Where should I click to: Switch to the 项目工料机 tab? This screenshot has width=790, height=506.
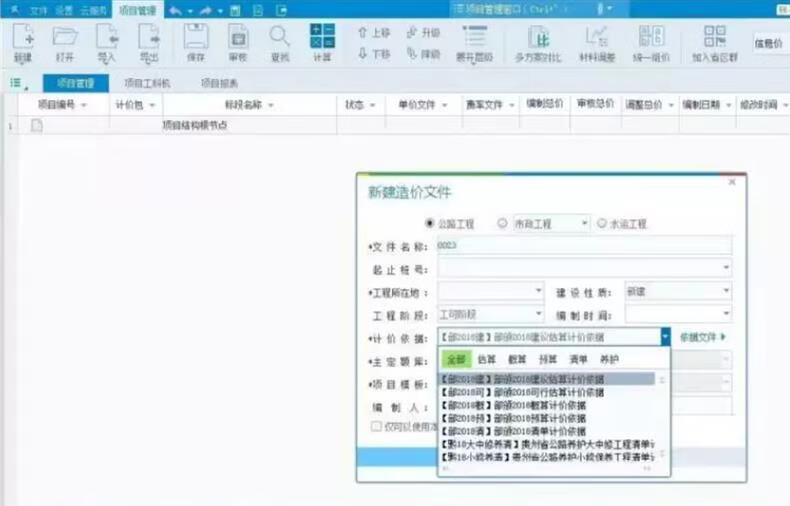pyautogui.click(x=148, y=83)
